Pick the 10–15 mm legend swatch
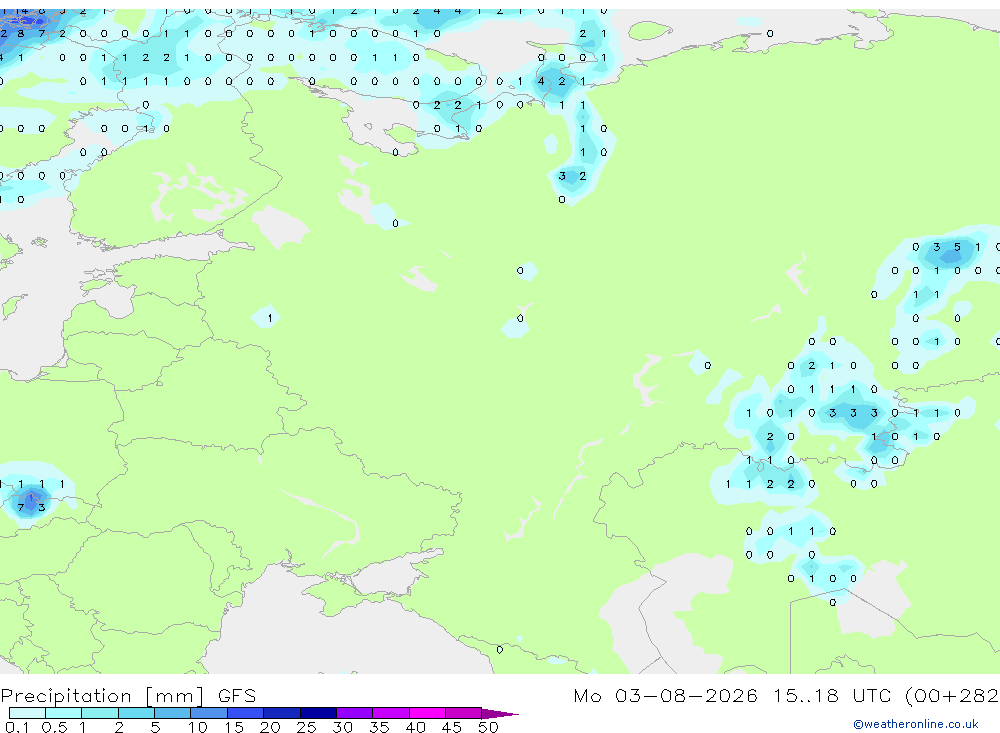This screenshot has height=733, width=1000. (x=209, y=713)
